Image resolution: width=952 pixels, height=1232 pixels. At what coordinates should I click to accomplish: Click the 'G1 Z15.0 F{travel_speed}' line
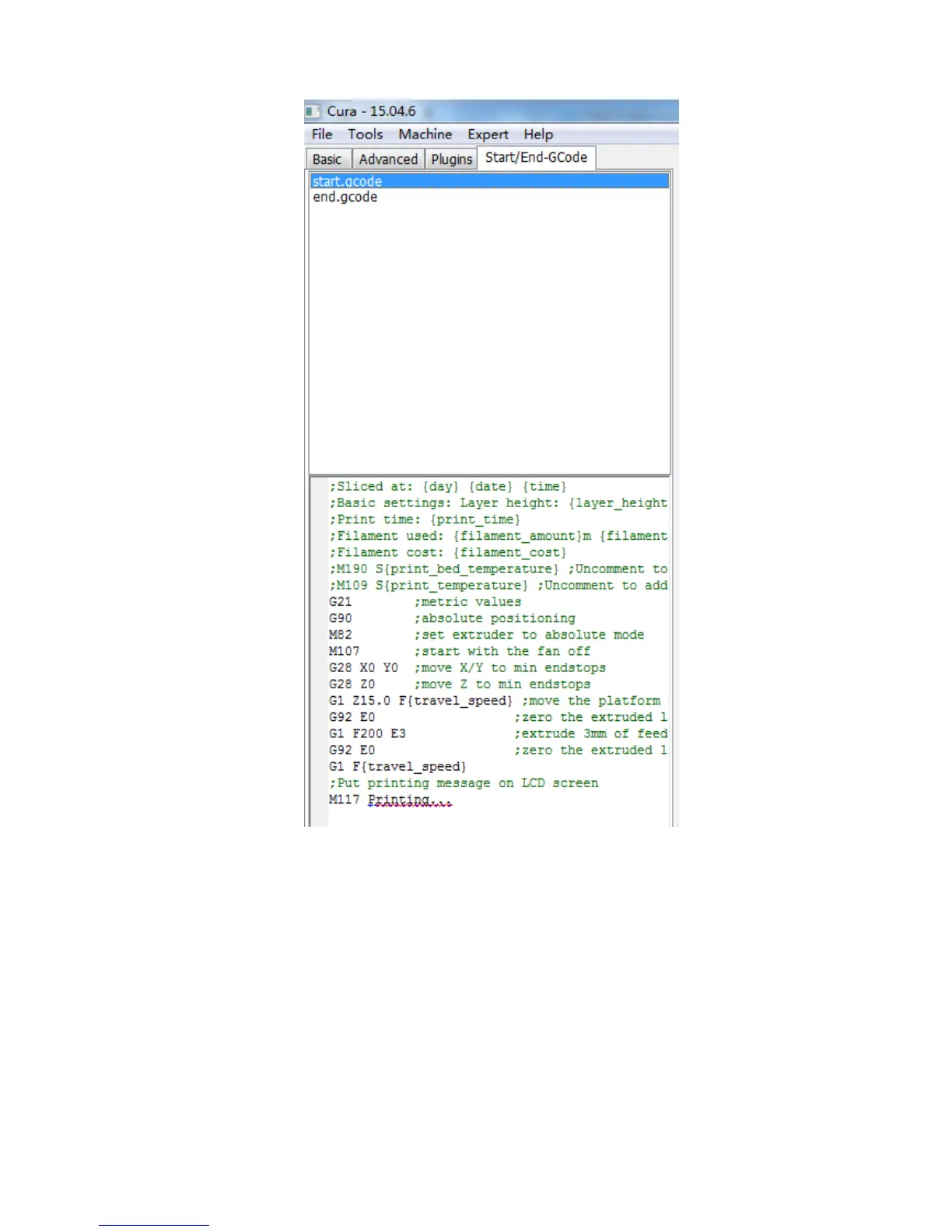[x=495, y=701]
